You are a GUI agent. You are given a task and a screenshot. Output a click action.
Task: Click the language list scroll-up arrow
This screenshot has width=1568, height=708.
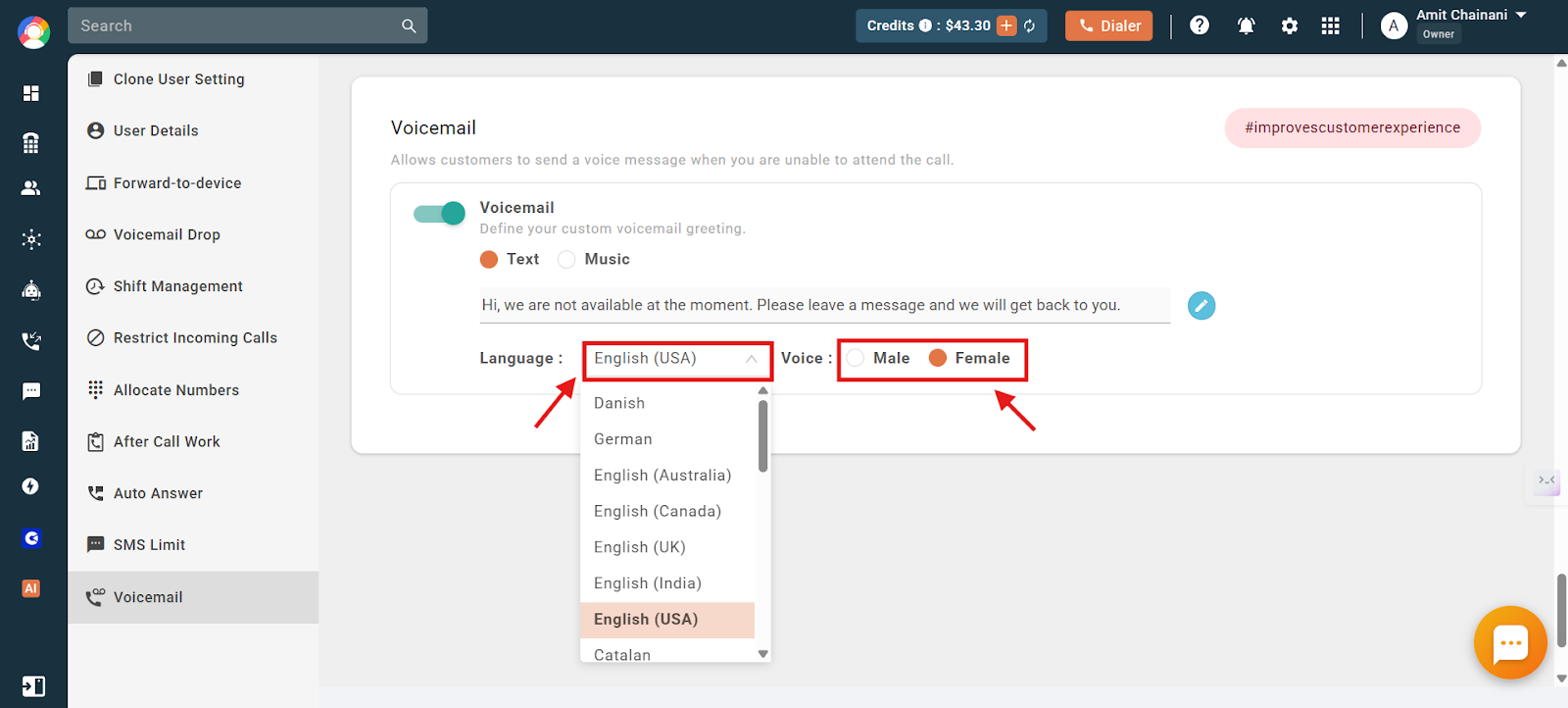(763, 391)
